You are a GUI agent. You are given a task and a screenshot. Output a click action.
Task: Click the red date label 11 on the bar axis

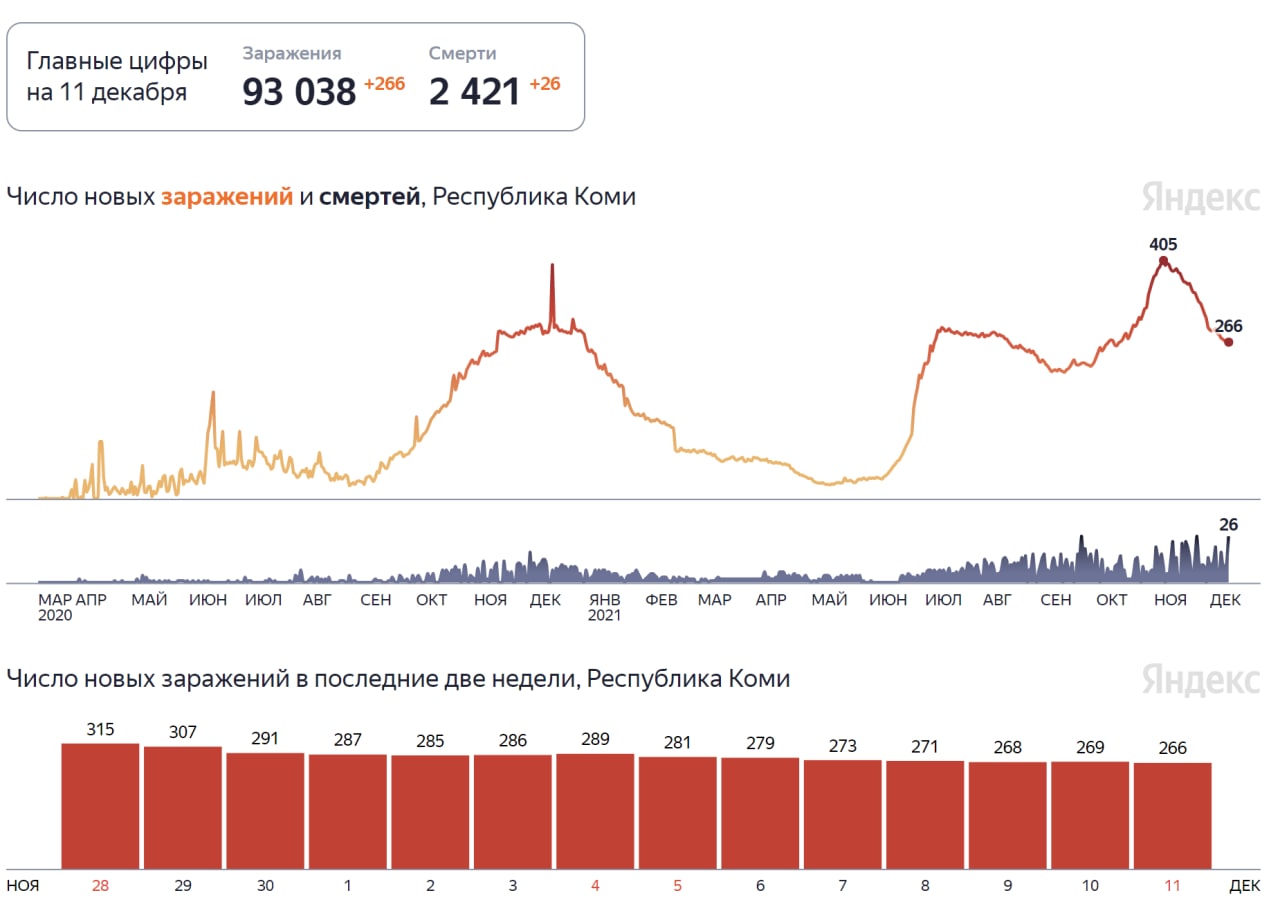click(1173, 886)
